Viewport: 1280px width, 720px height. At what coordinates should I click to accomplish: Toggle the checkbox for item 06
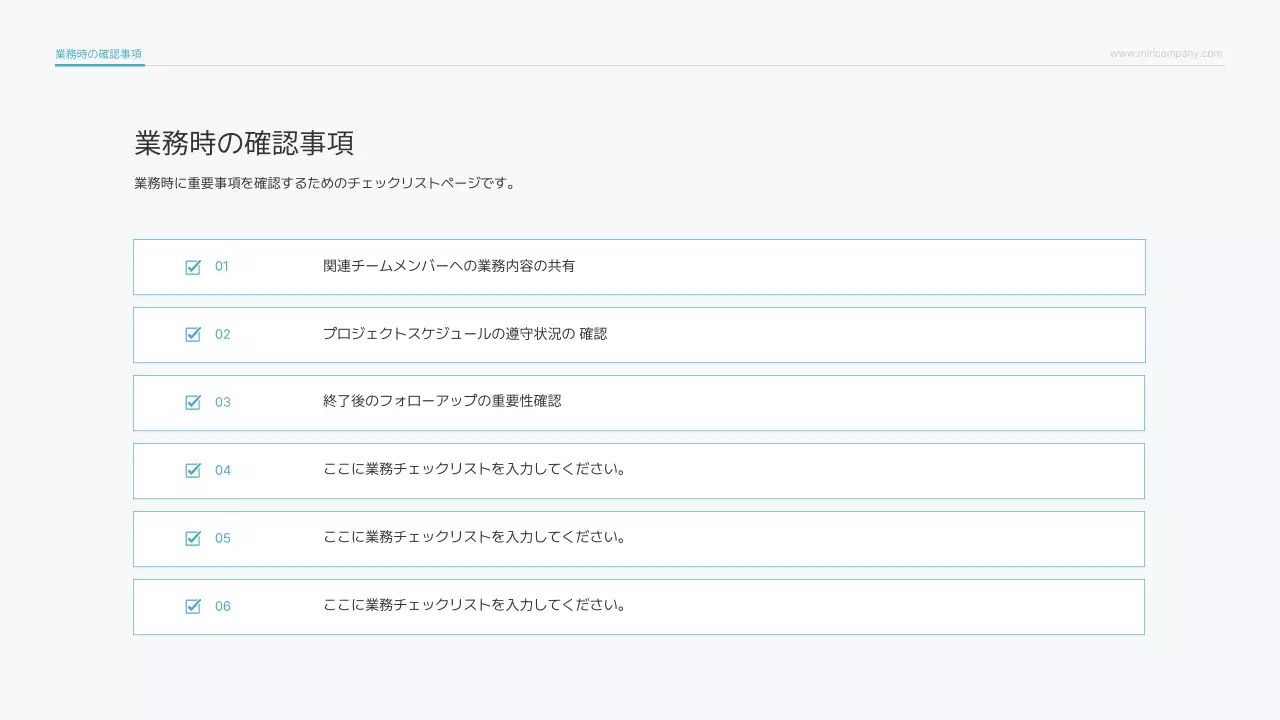pos(193,606)
